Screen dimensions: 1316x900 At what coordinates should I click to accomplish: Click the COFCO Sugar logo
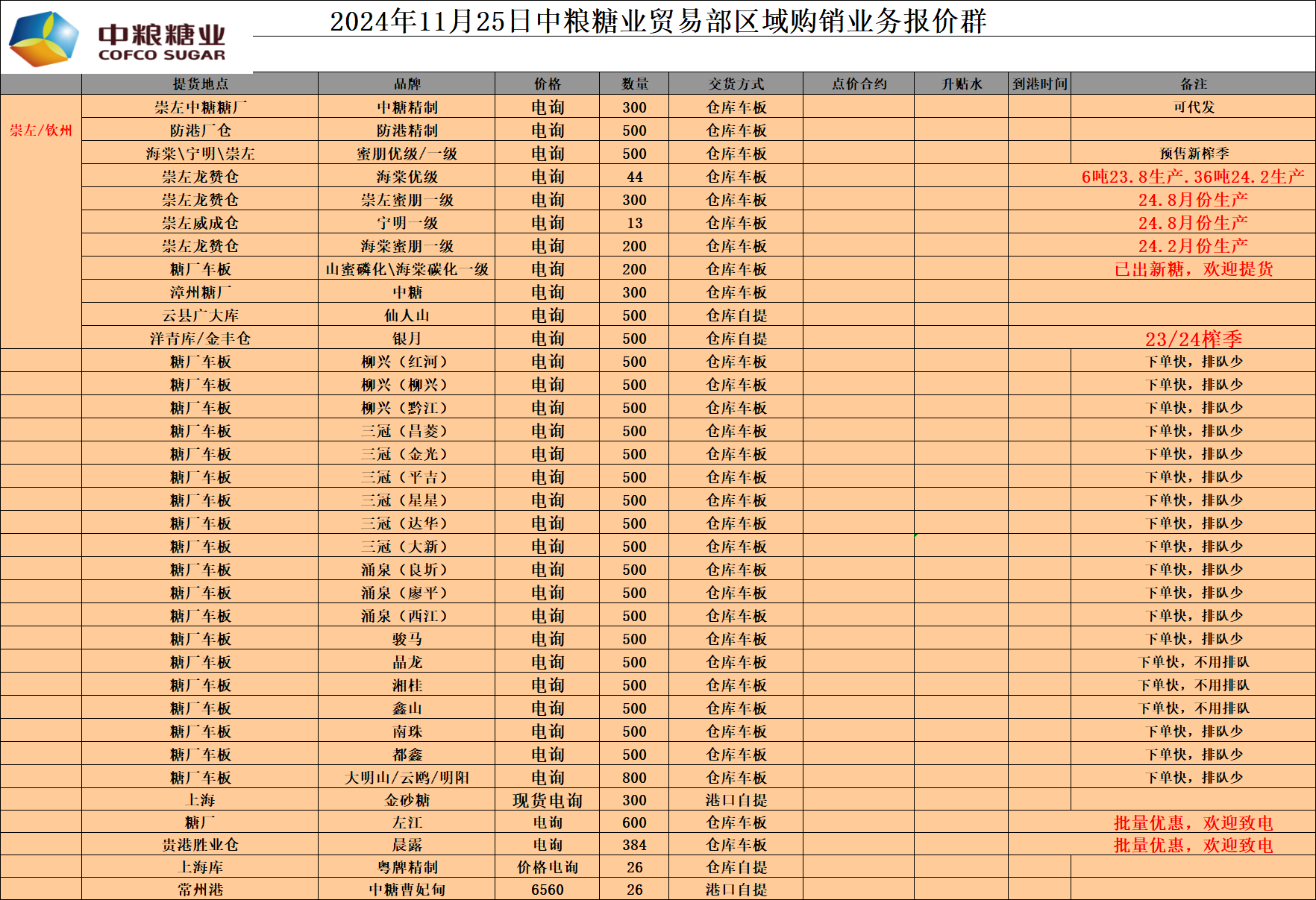(119, 39)
